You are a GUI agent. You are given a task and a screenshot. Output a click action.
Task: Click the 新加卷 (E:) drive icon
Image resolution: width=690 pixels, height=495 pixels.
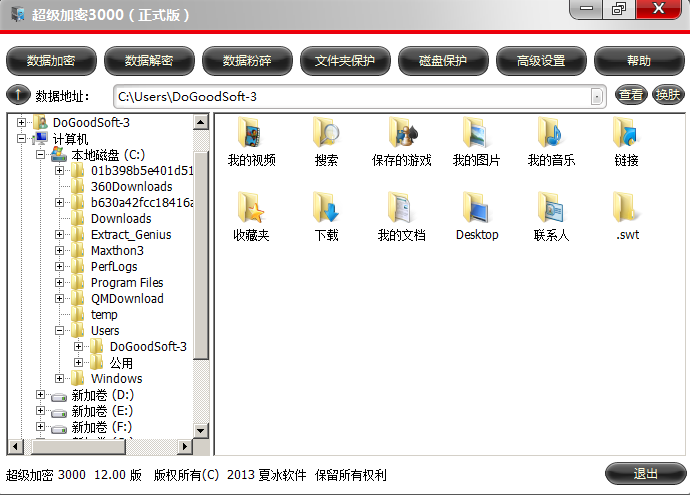59,413
